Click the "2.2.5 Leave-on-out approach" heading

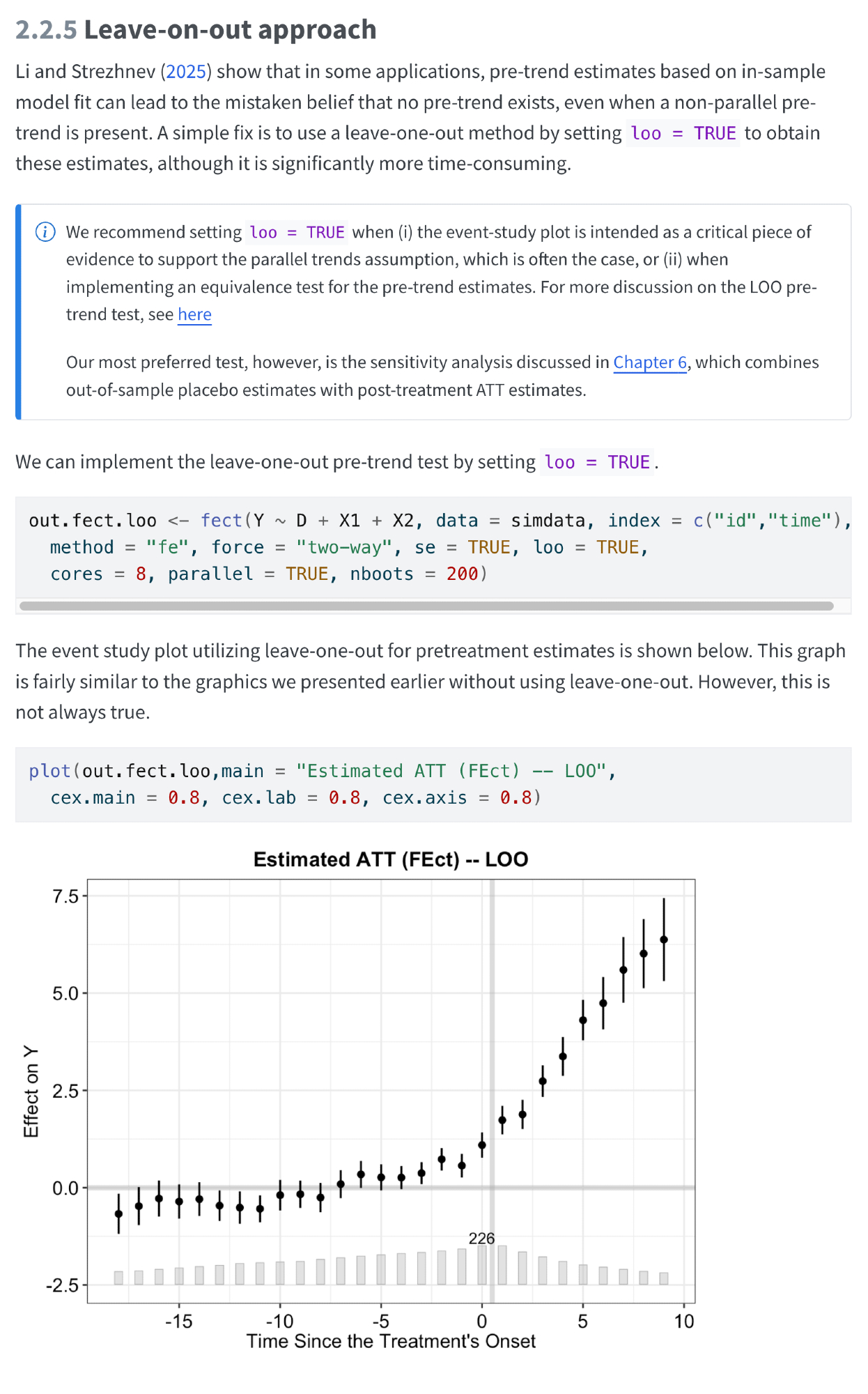tap(196, 30)
